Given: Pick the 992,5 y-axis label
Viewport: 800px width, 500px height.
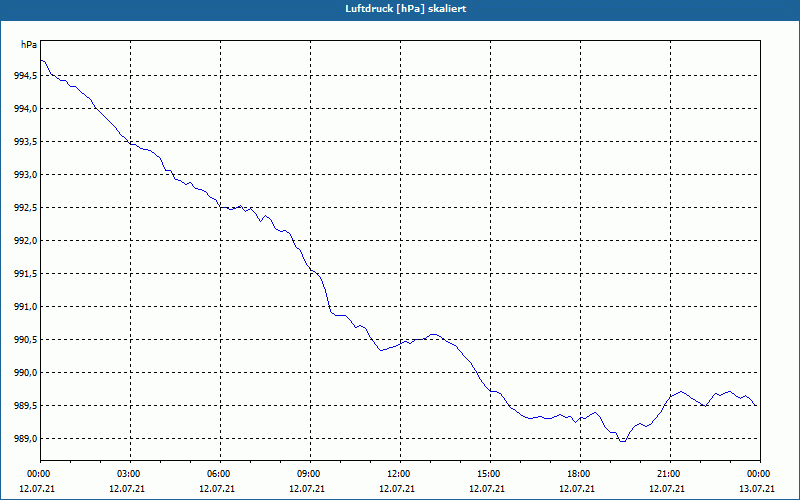Looking at the screenshot, I should point(25,208).
